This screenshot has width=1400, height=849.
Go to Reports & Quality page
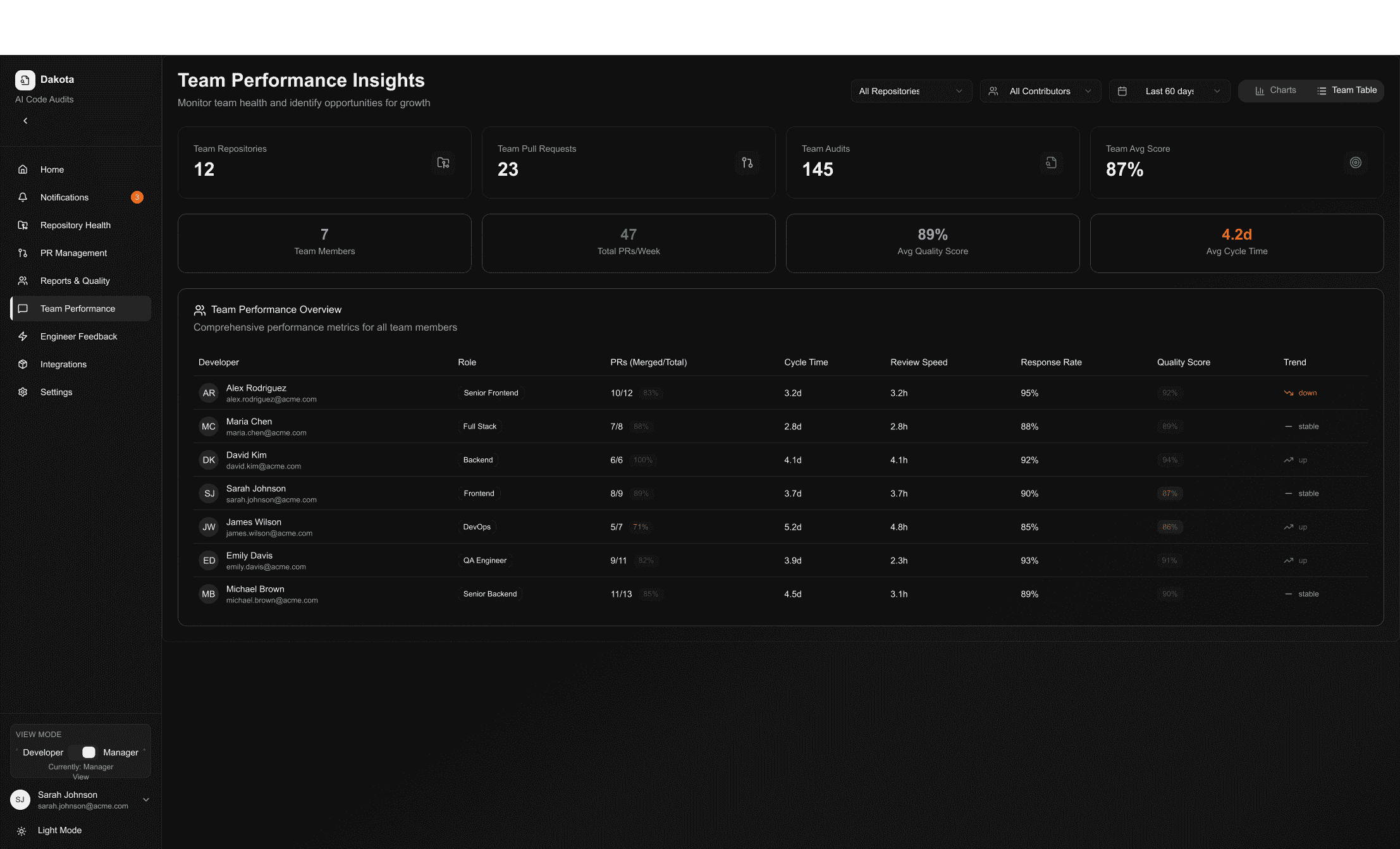pos(75,281)
